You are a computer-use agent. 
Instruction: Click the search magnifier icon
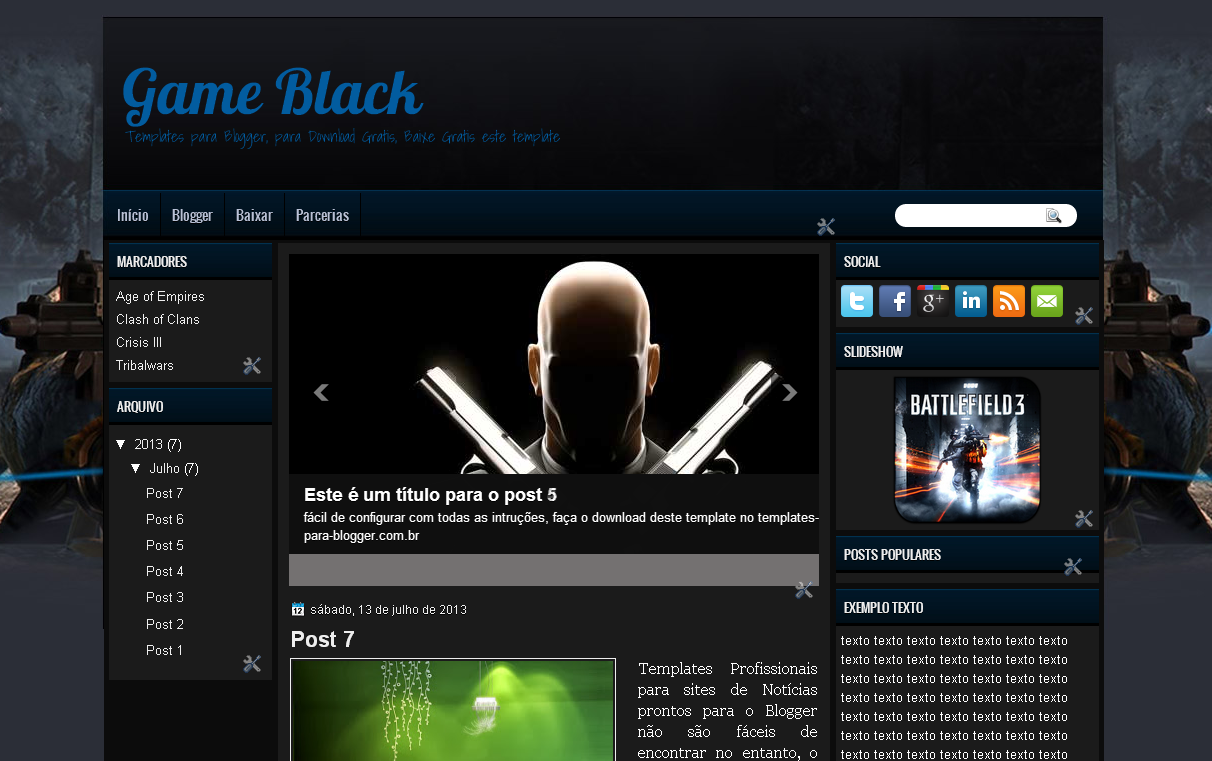pos(1054,215)
